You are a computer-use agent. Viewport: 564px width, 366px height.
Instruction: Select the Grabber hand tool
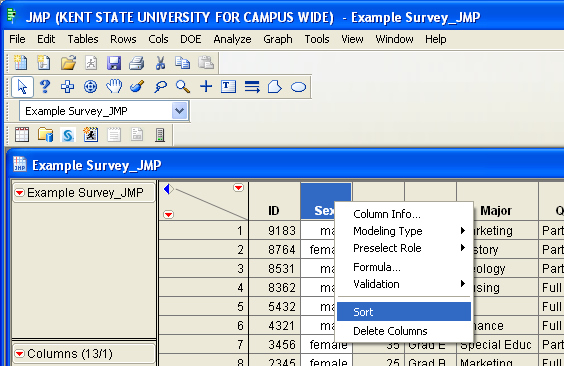tap(114, 87)
